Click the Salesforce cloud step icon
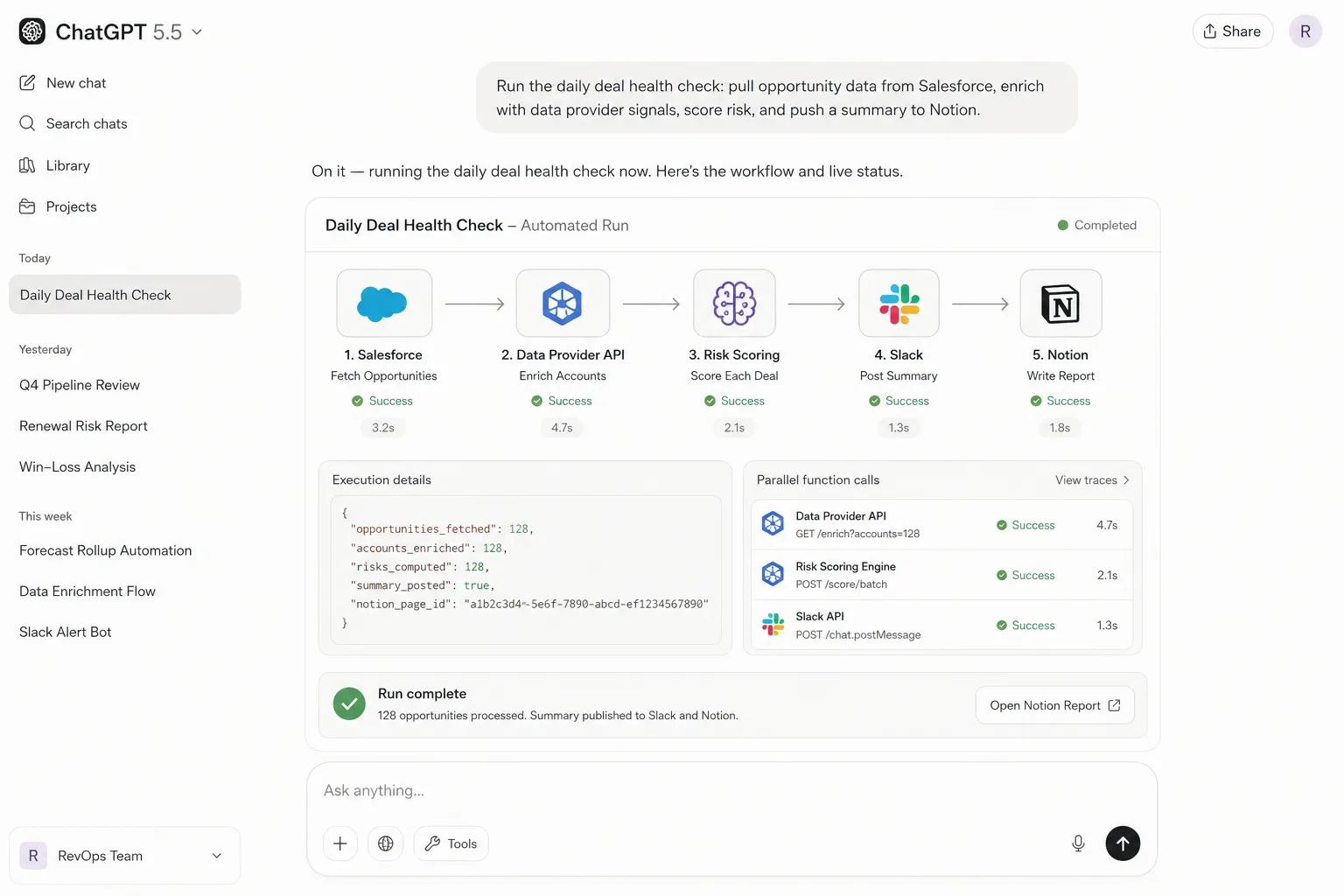Viewport: 1344px width, 896px height. (x=383, y=304)
